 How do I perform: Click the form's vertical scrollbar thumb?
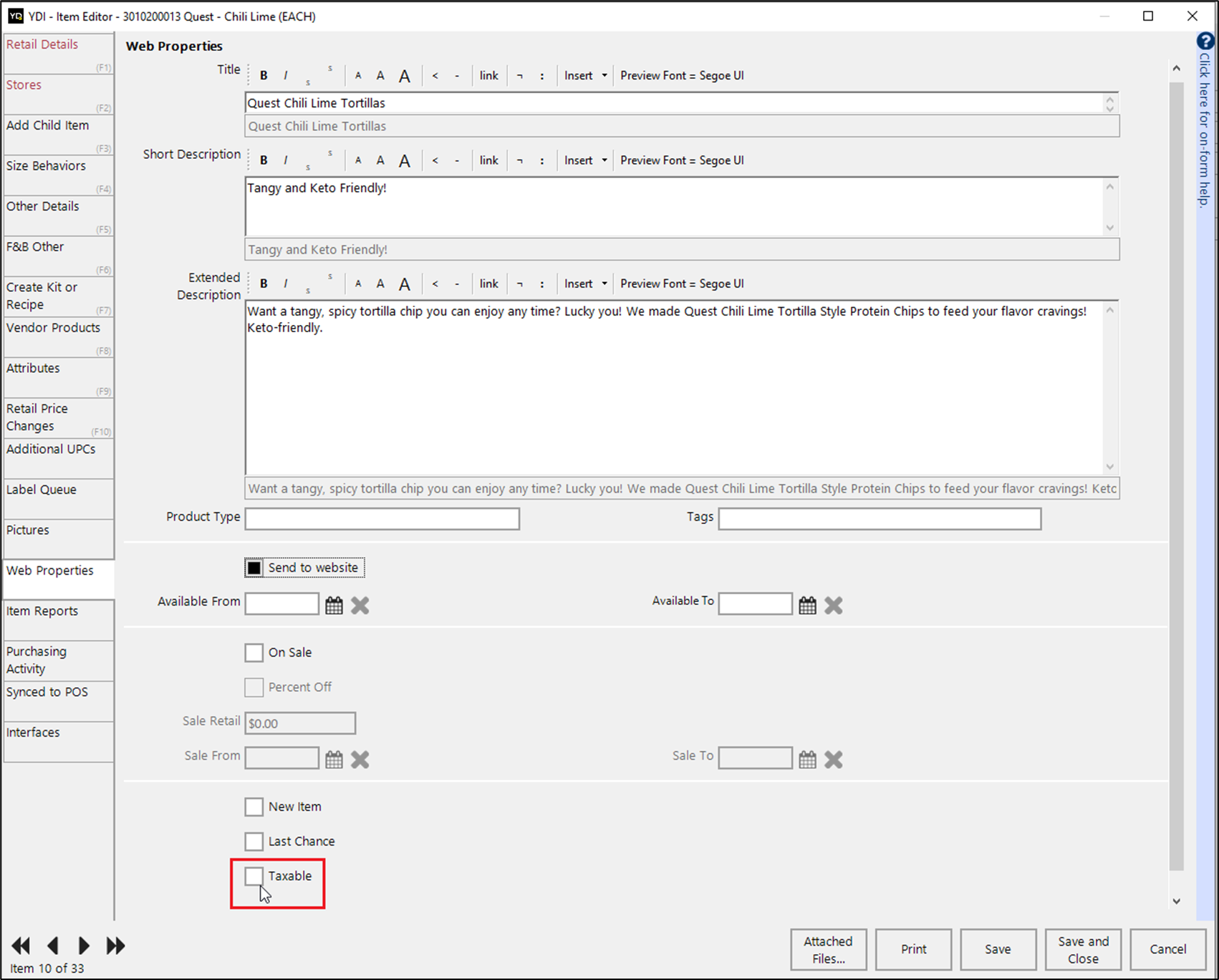pos(1176,476)
